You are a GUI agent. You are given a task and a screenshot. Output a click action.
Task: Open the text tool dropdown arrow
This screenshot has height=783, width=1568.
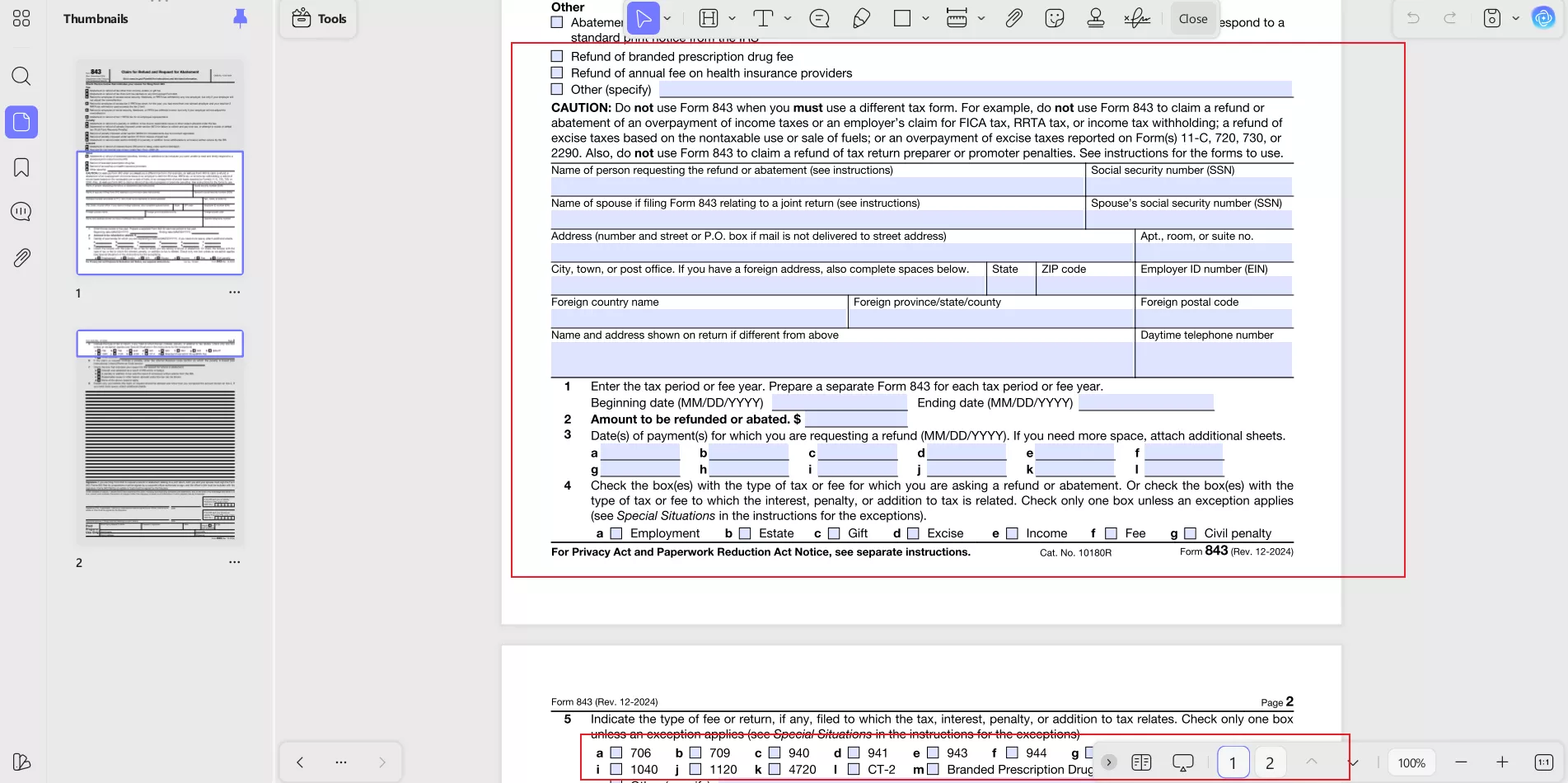coord(788,18)
